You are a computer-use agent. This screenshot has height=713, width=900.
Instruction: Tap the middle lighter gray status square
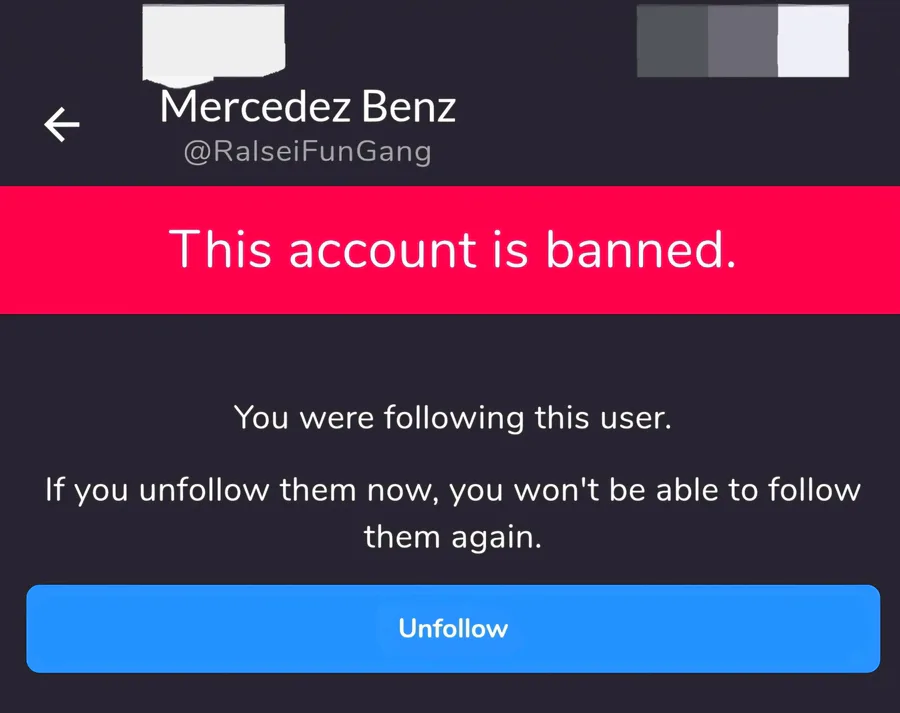point(742,41)
